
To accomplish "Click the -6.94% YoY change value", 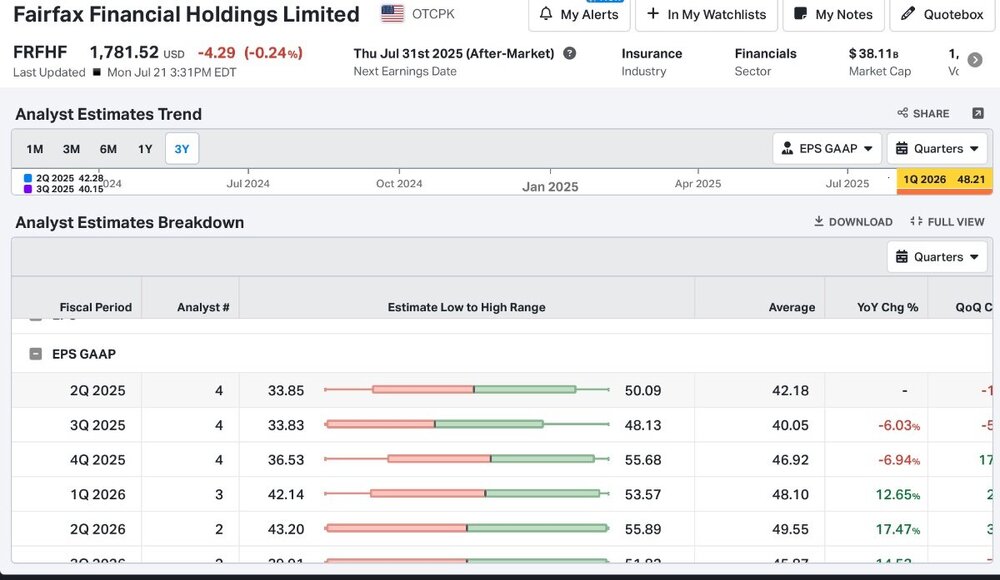I will coord(899,460).
